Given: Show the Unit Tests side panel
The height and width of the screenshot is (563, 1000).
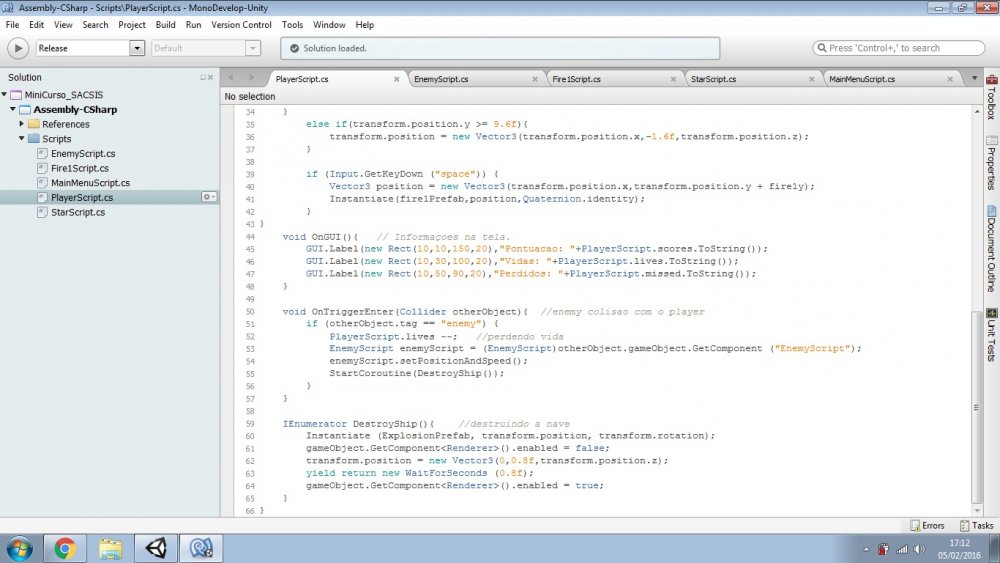Looking at the screenshot, I should tap(991, 336).
